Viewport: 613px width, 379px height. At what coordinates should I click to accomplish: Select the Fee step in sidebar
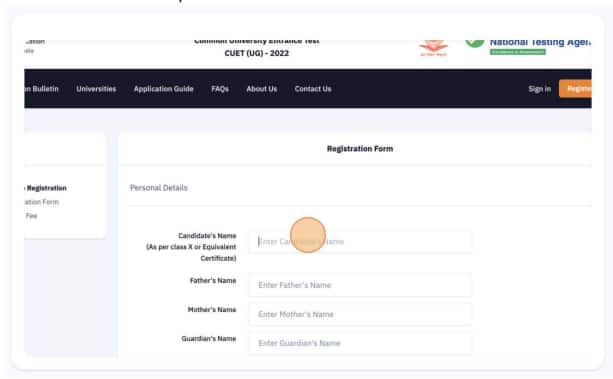[31, 216]
